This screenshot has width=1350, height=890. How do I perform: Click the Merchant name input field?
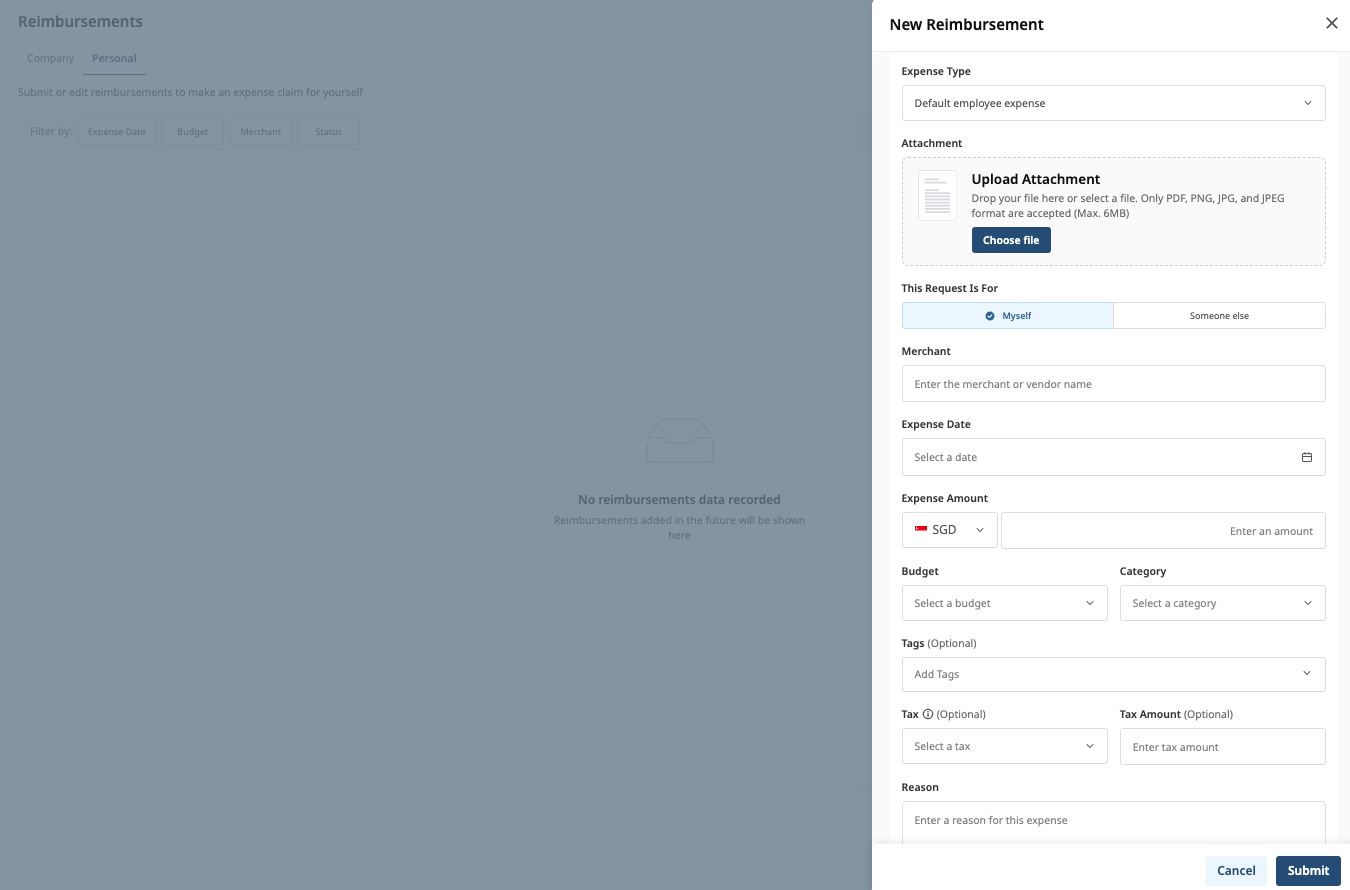pos(1113,384)
